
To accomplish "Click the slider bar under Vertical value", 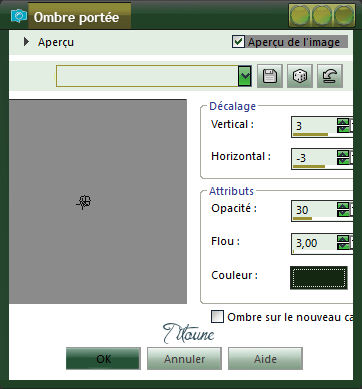I will [x=310, y=135].
